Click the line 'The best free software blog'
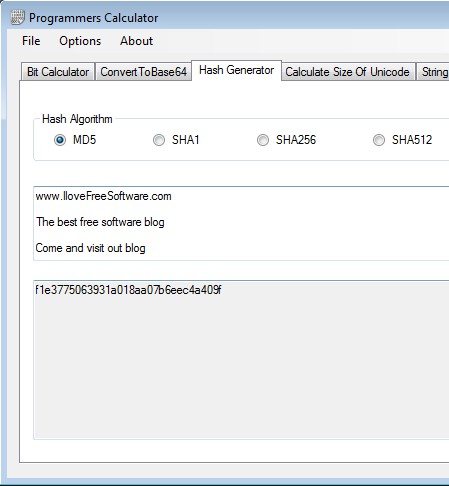The image size is (449, 486). click(x=100, y=222)
